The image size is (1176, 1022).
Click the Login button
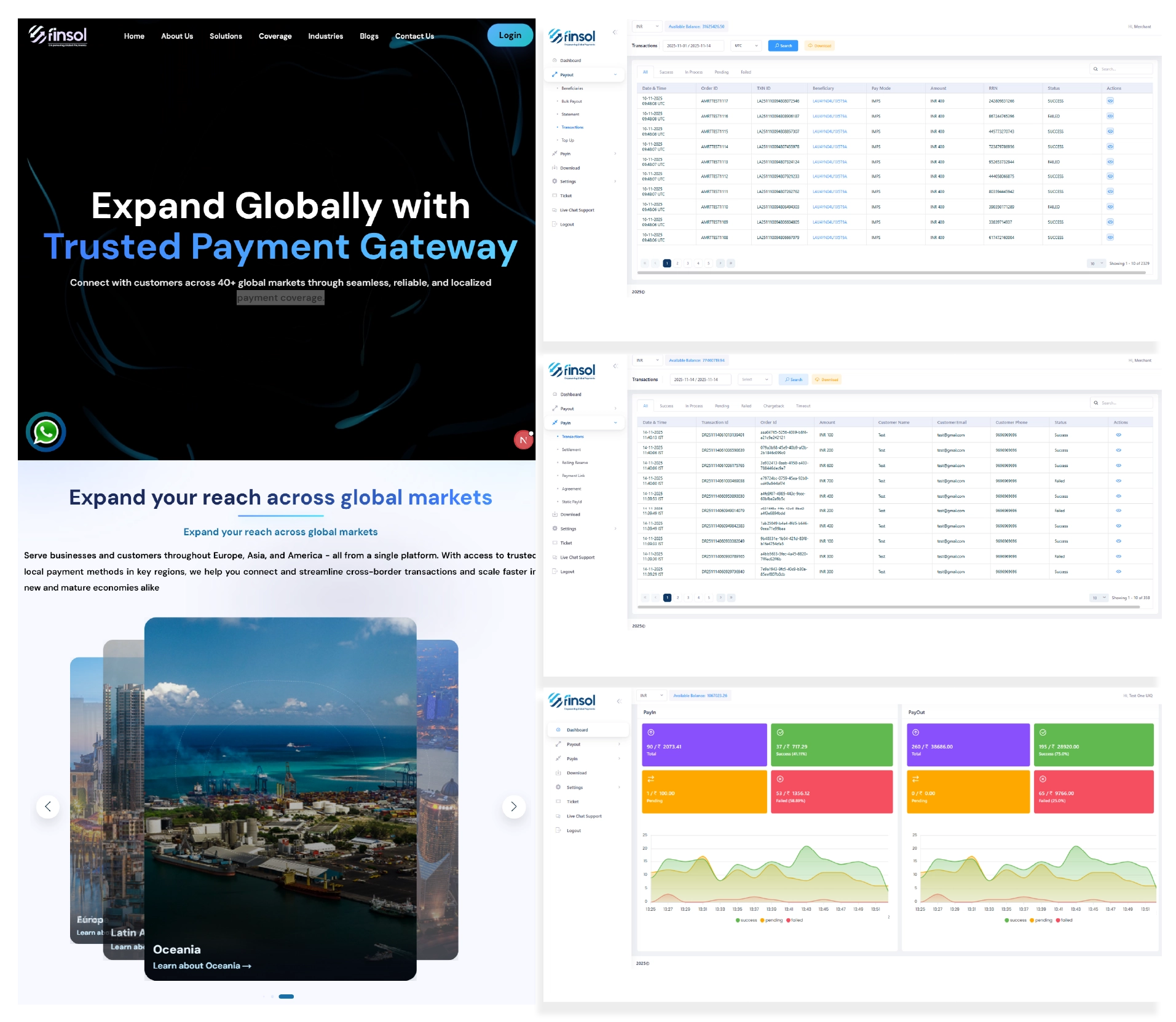[x=510, y=35]
